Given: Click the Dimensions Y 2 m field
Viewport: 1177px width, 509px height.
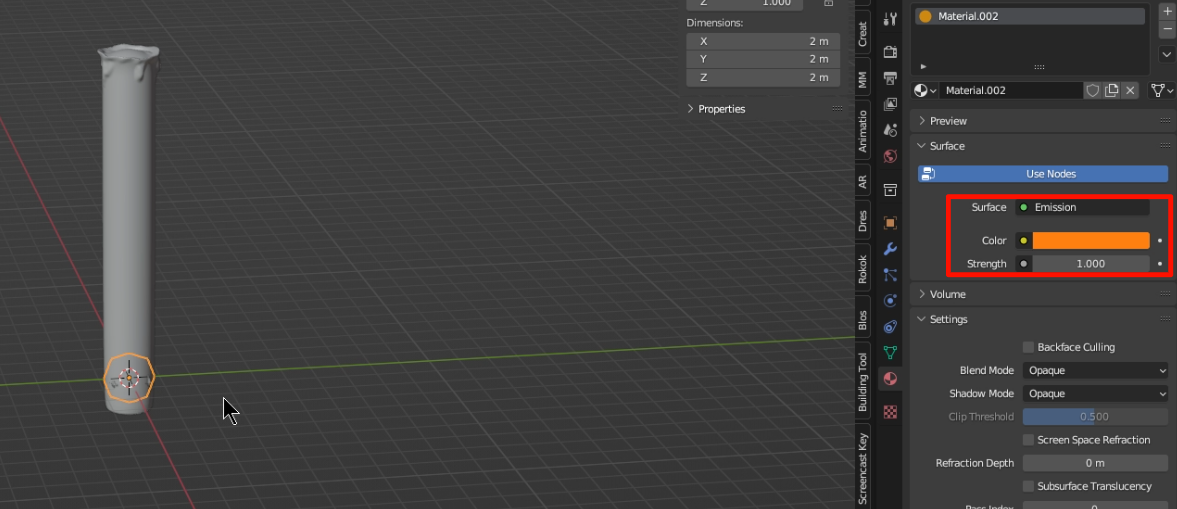Looking at the screenshot, I should [763, 59].
